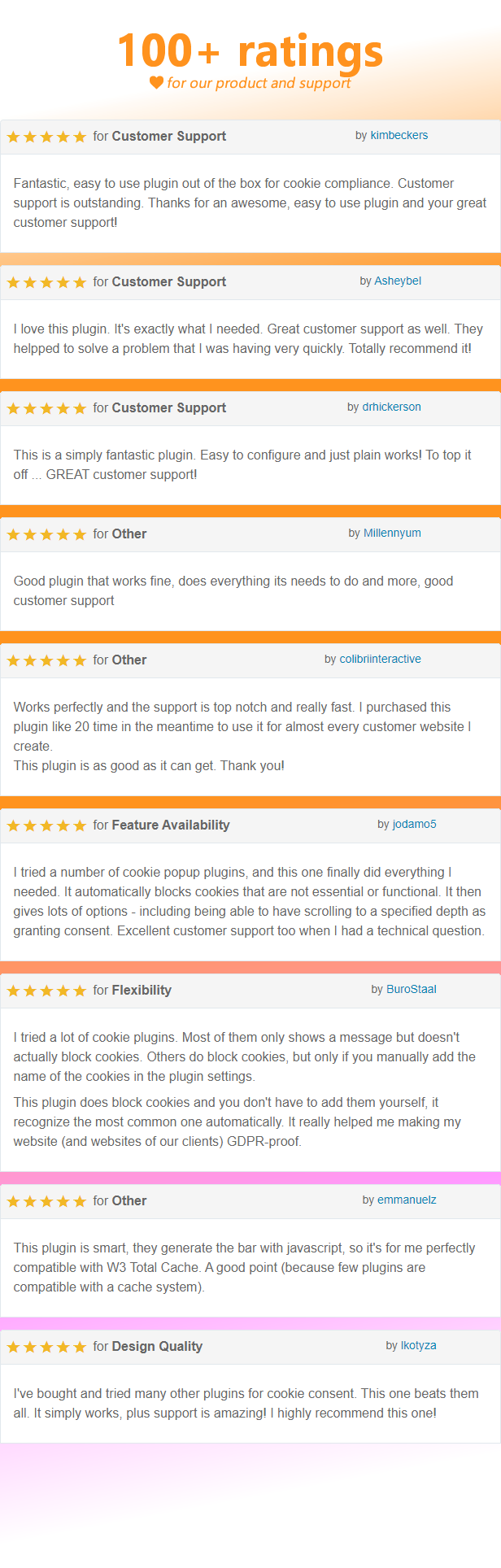Open BuroStaal's profile link
Image resolution: width=501 pixels, height=1568 pixels.
pos(411,990)
